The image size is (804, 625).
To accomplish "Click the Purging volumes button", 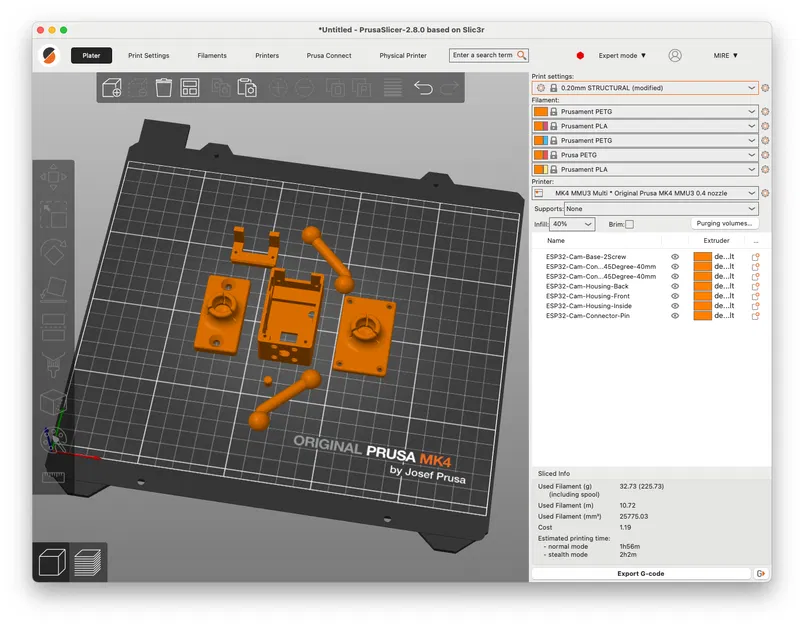I will click(x=724, y=224).
